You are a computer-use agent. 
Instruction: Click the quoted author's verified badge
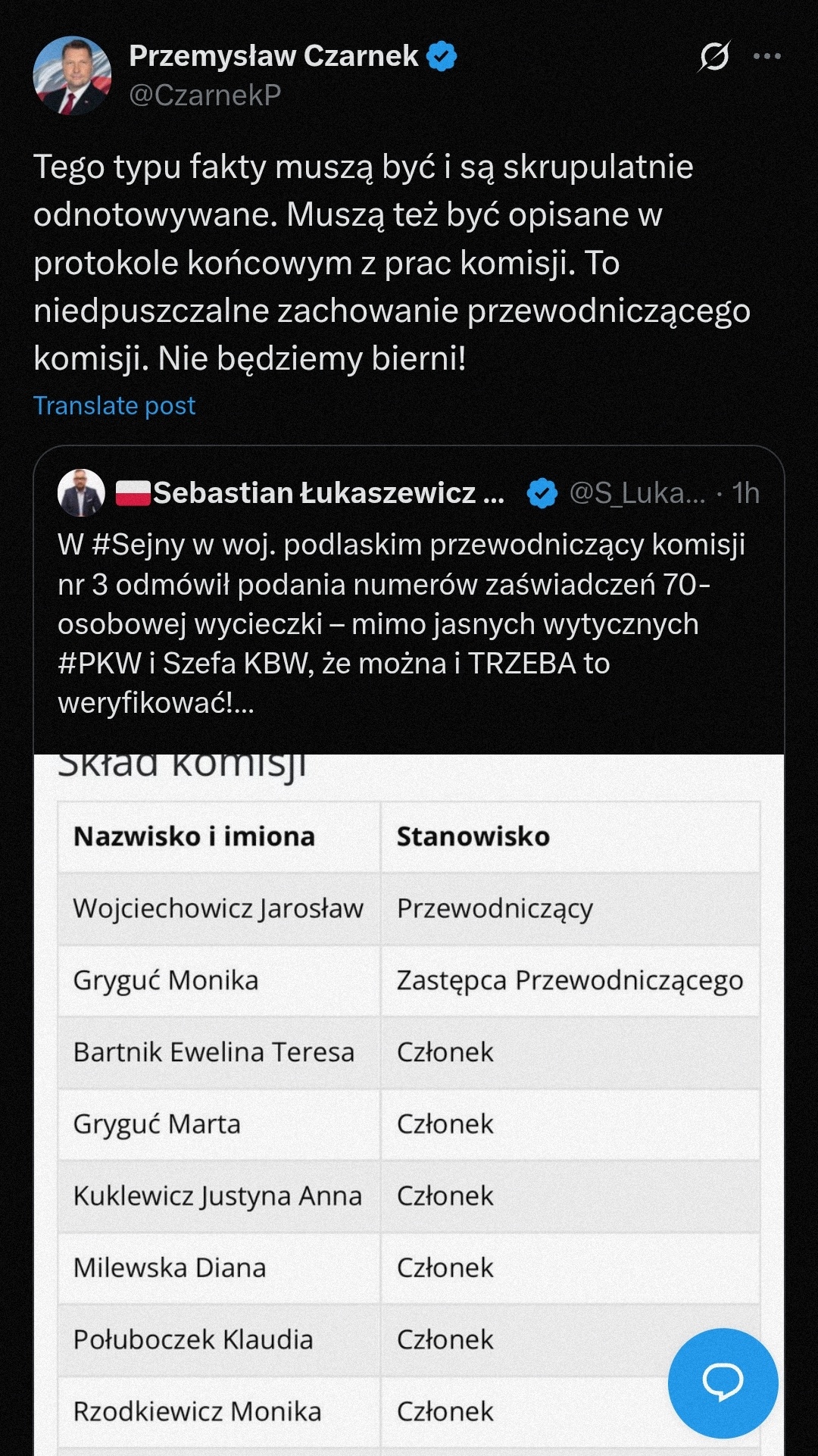point(542,493)
